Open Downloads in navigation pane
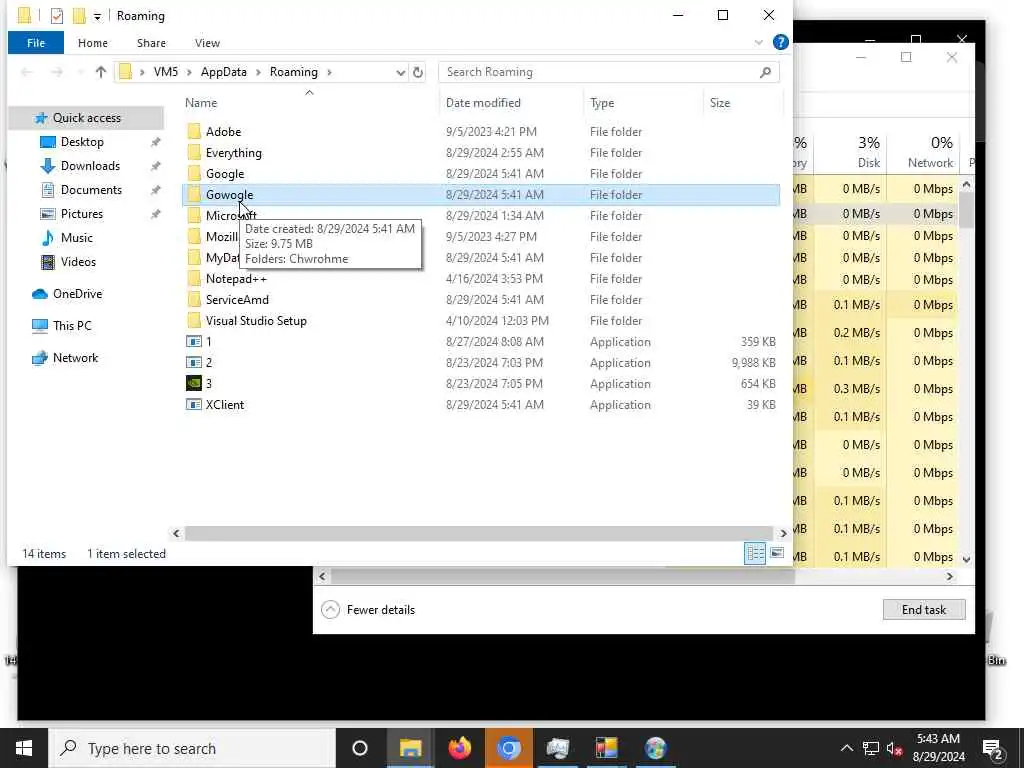The height and width of the screenshot is (768, 1024). click(90, 166)
